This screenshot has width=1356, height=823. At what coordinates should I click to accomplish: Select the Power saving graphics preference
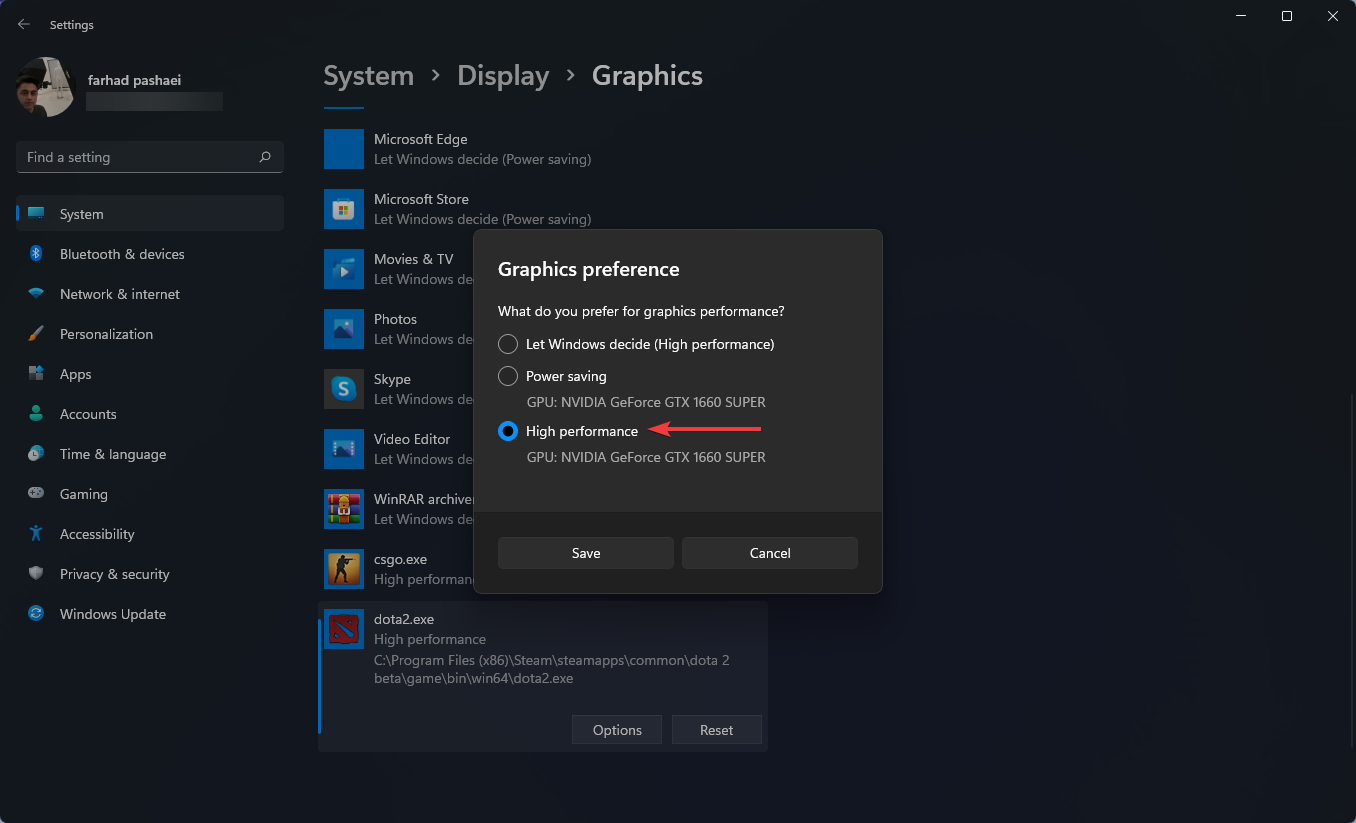point(507,376)
